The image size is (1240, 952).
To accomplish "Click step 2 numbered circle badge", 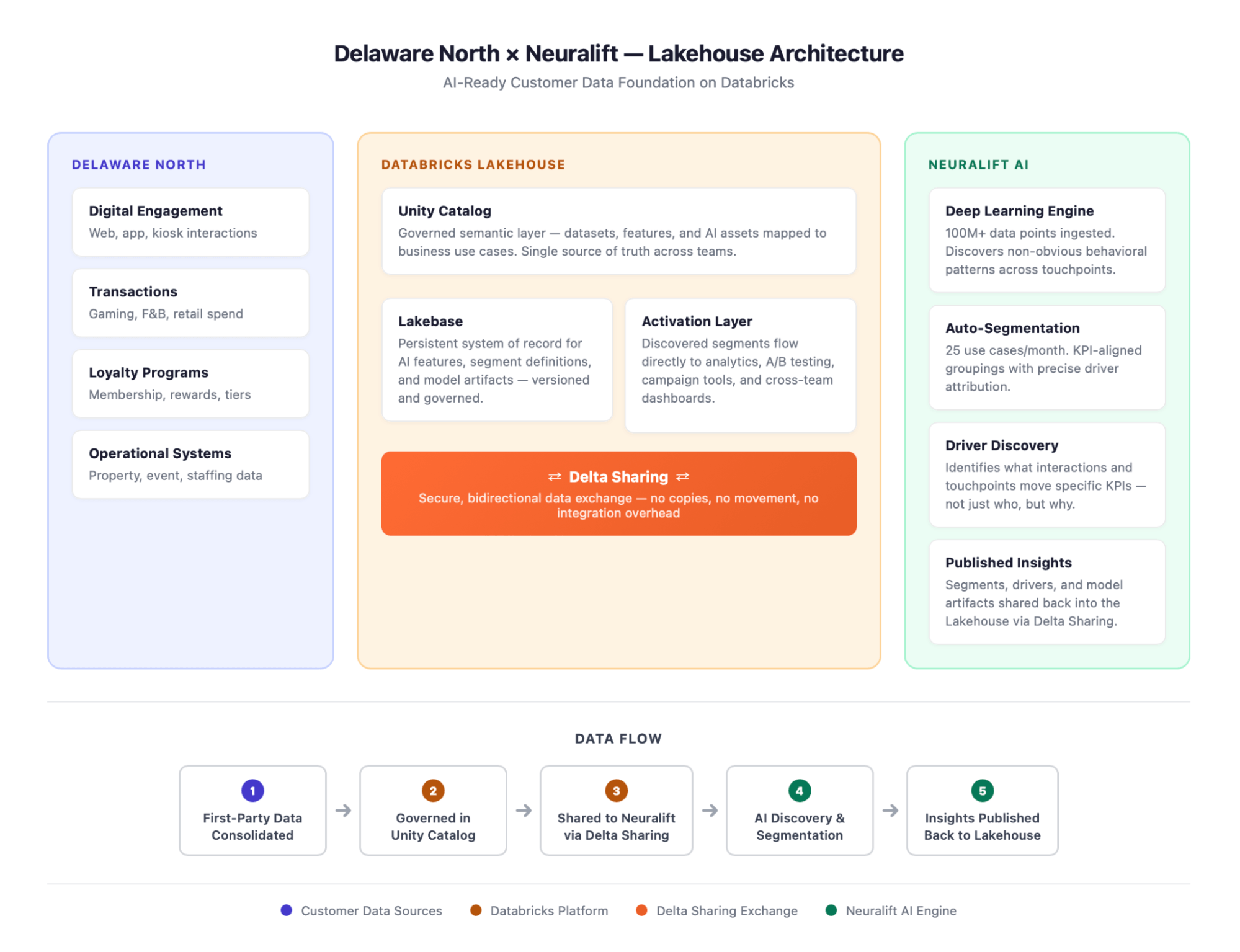I will [433, 791].
